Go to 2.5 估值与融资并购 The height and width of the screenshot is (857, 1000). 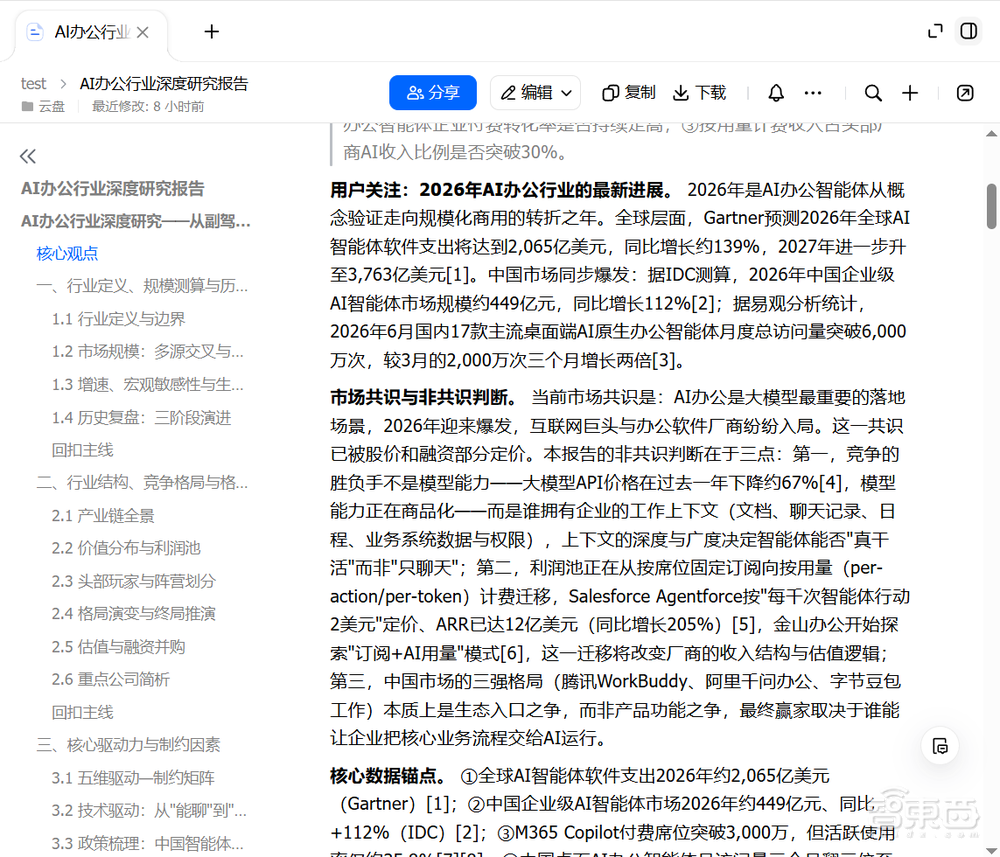[119, 647]
